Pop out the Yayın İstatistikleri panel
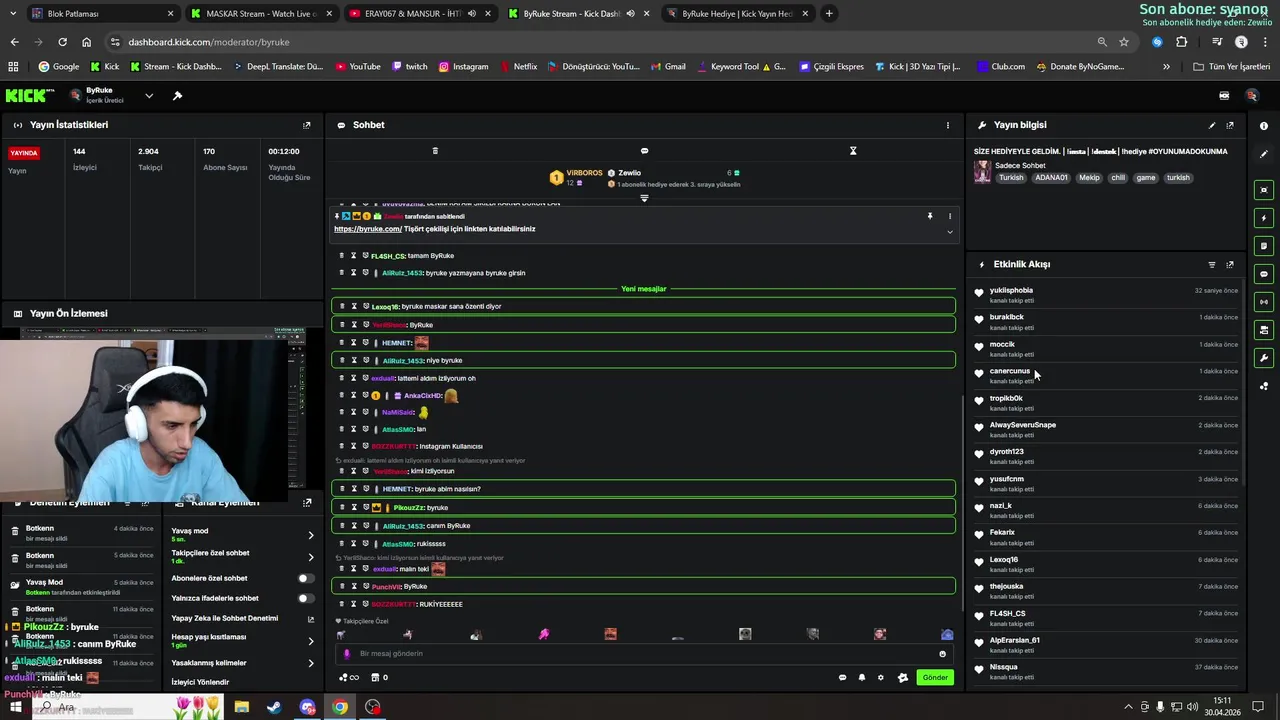This screenshot has width=1280, height=720. pos(307,125)
